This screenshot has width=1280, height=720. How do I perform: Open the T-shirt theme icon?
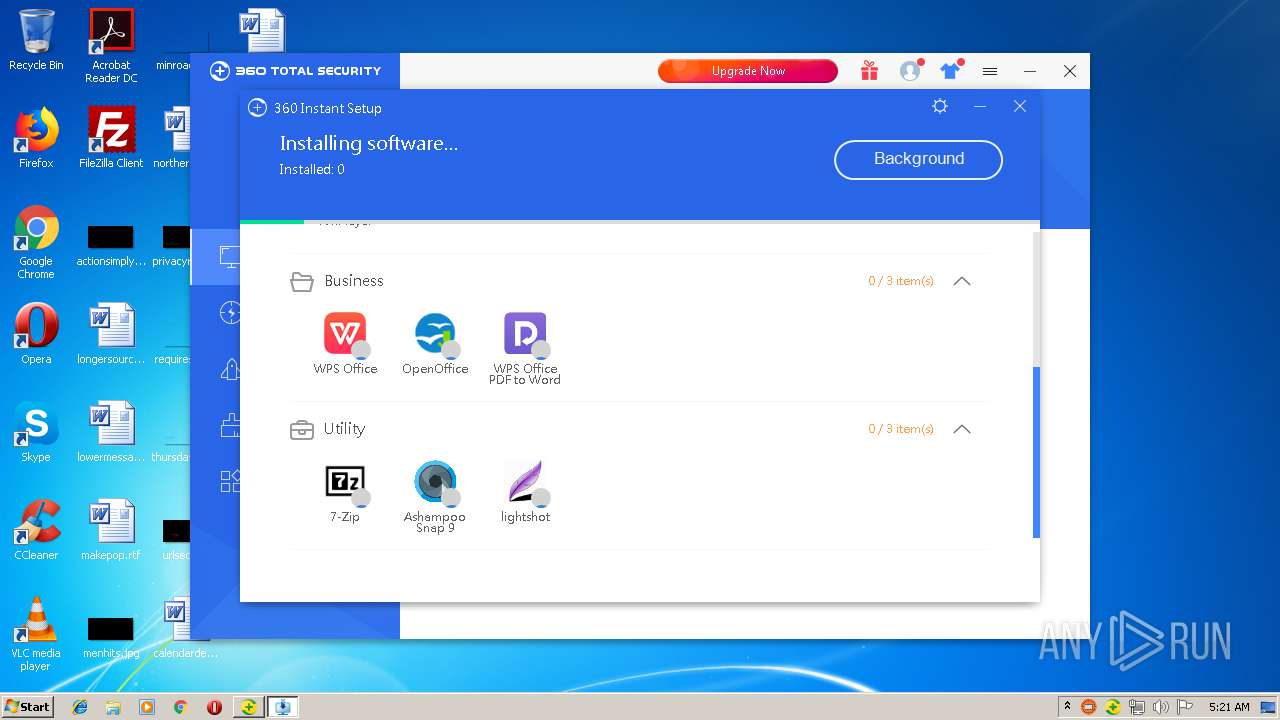(950, 71)
